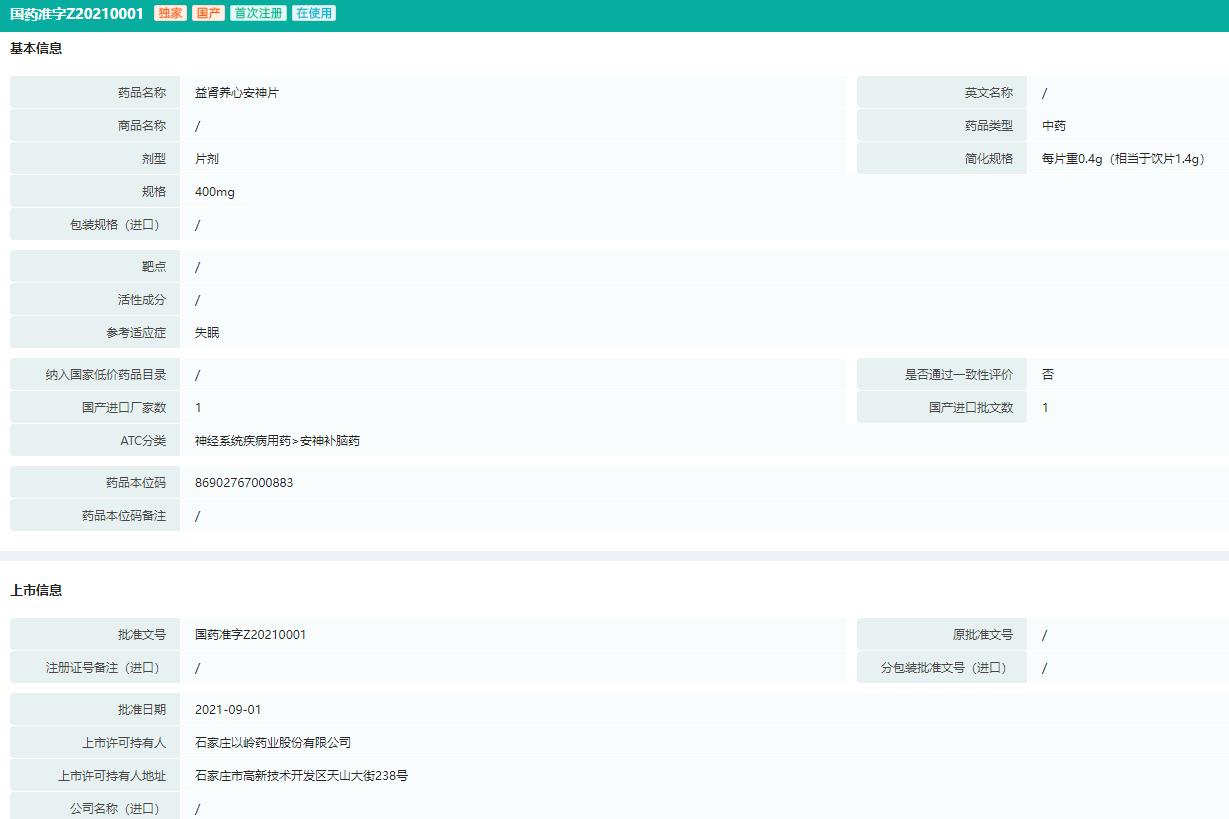Click the 基本信息 section heading
1229x819 pixels.
click(36, 48)
